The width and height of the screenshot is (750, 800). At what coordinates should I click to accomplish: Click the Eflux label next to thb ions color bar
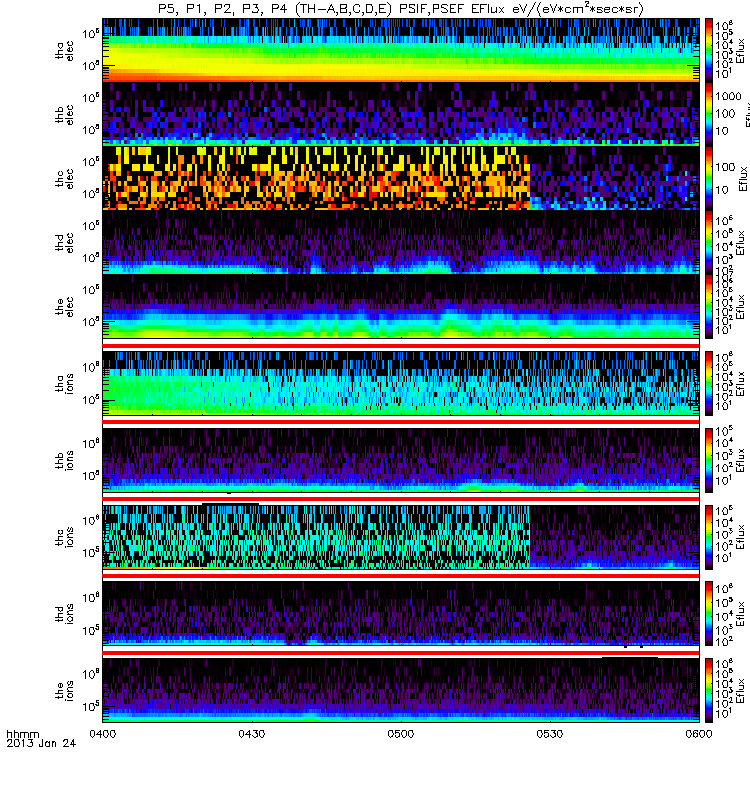(740, 460)
